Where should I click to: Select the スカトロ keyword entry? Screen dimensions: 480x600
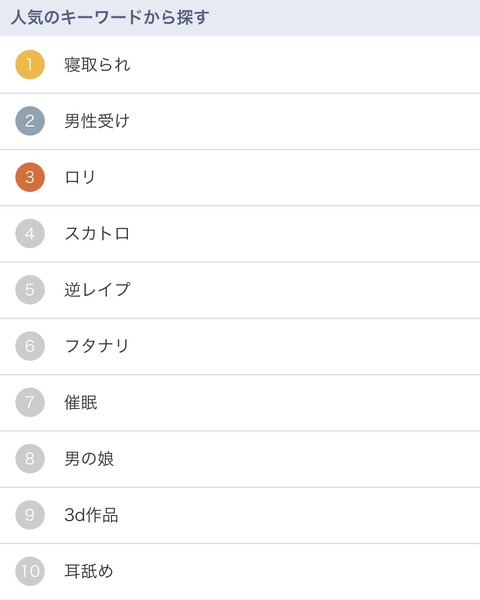[97, 233]
